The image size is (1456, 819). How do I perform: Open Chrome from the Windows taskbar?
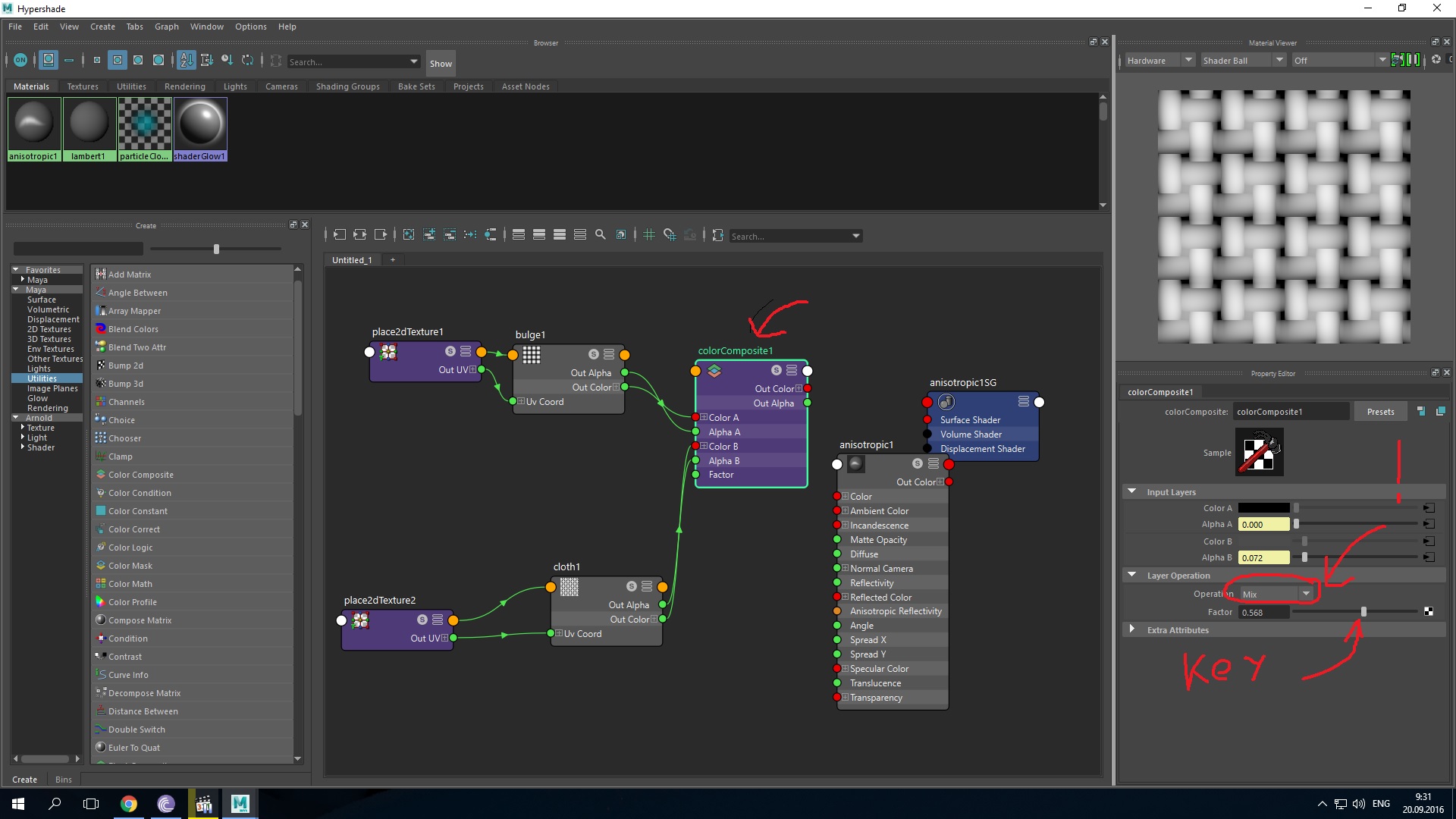pos(129,804)
